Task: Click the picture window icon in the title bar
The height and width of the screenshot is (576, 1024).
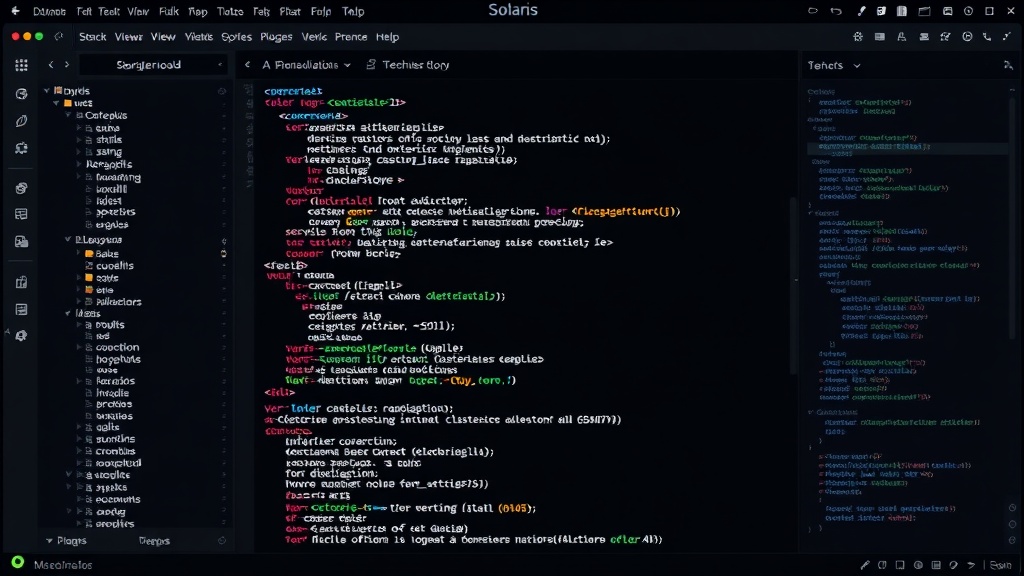Action: pos(948,11)
